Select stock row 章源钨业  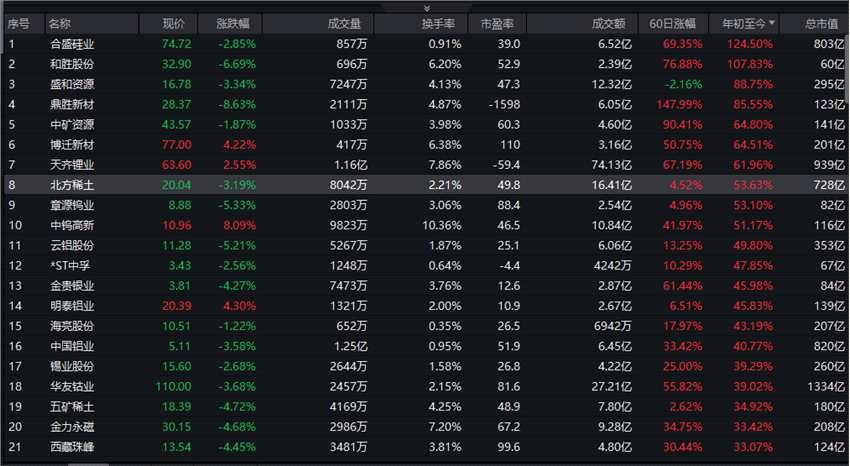[424, 205]
